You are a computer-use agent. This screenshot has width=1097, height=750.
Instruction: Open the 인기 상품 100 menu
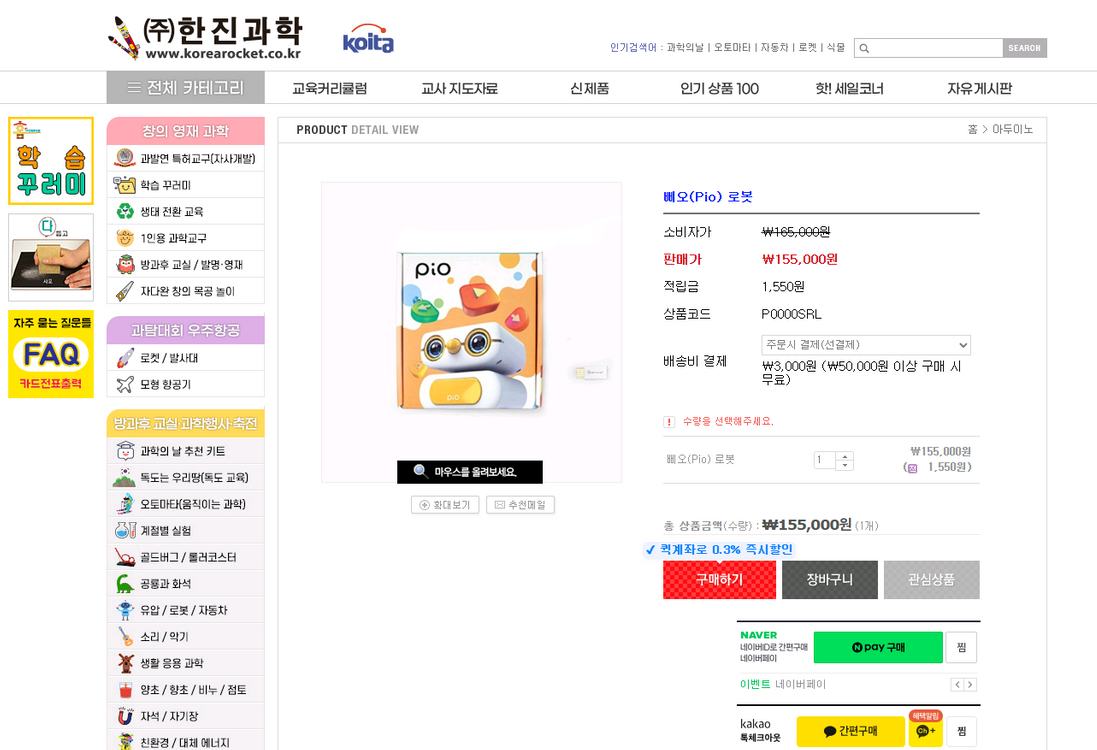719,88
